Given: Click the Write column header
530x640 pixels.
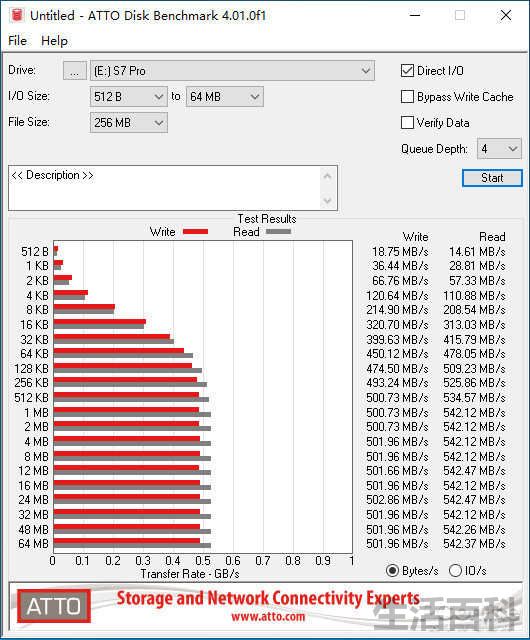Looking at the screenshot, I should [415, 237].
